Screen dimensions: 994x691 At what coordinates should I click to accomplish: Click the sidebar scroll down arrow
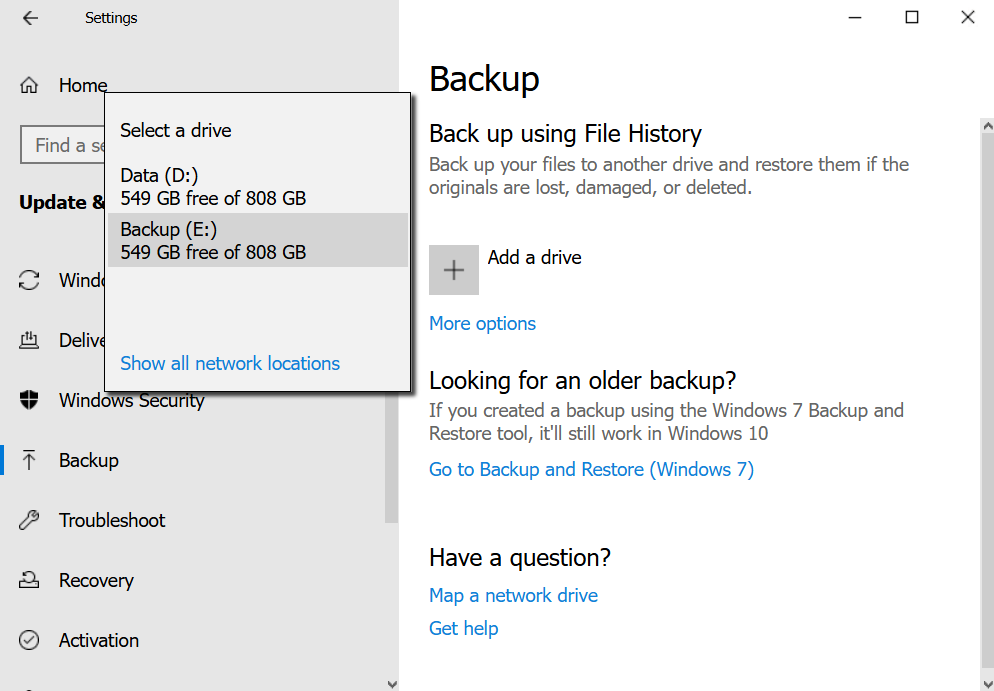click(x=391, y=683)
